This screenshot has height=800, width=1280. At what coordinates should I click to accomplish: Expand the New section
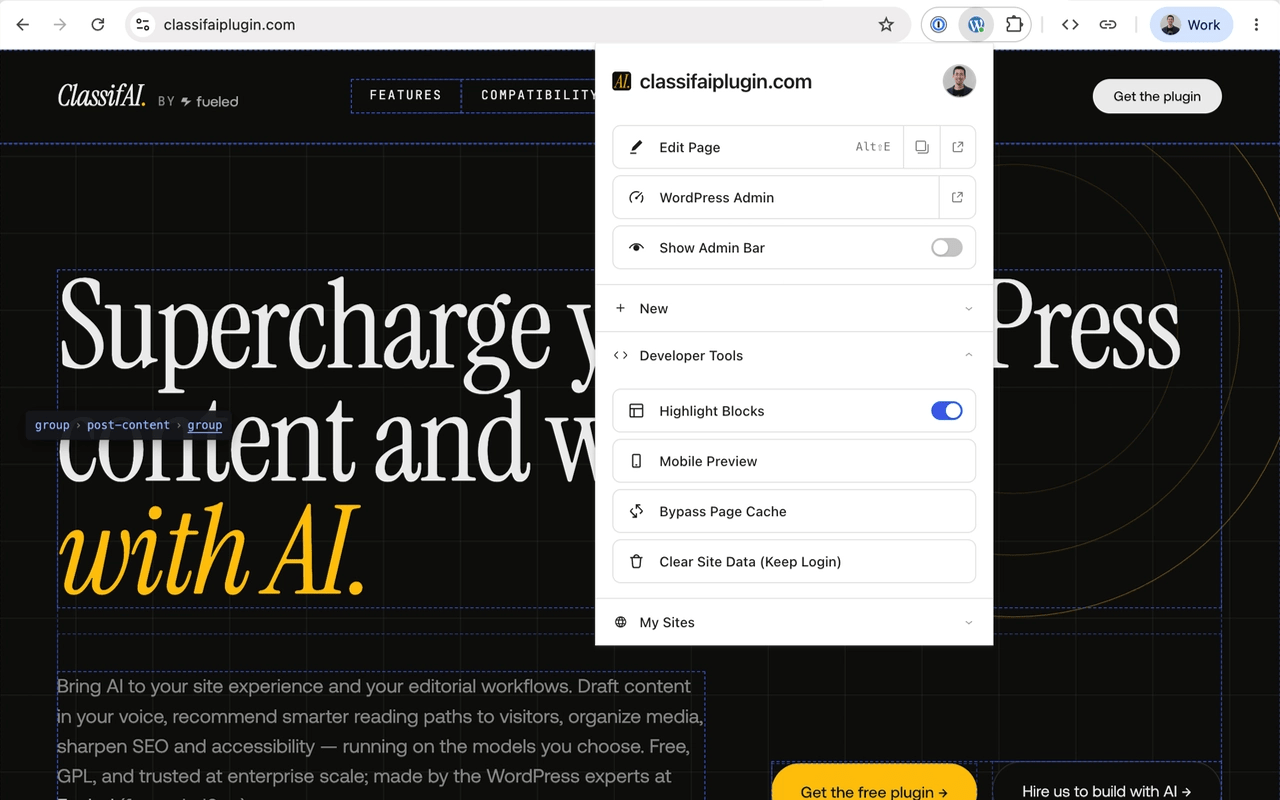coord(794,308)
